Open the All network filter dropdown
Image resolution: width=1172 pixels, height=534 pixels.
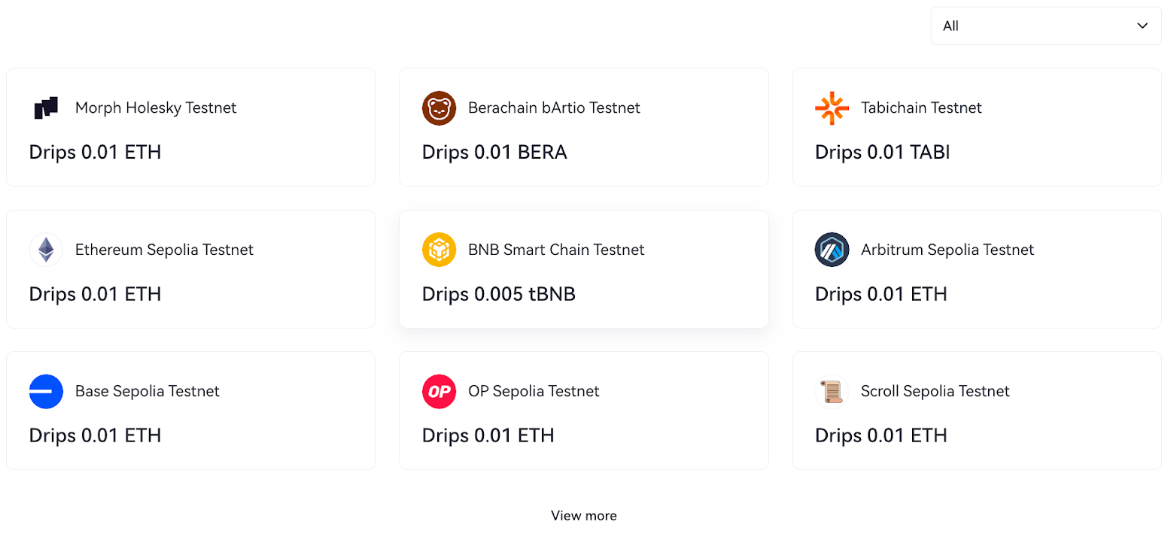pos(1046,26)
